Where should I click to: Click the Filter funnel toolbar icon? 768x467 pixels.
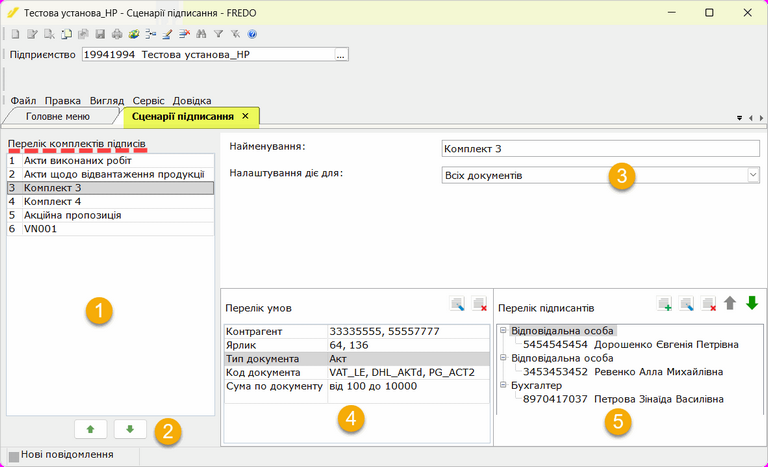point(218,34)
